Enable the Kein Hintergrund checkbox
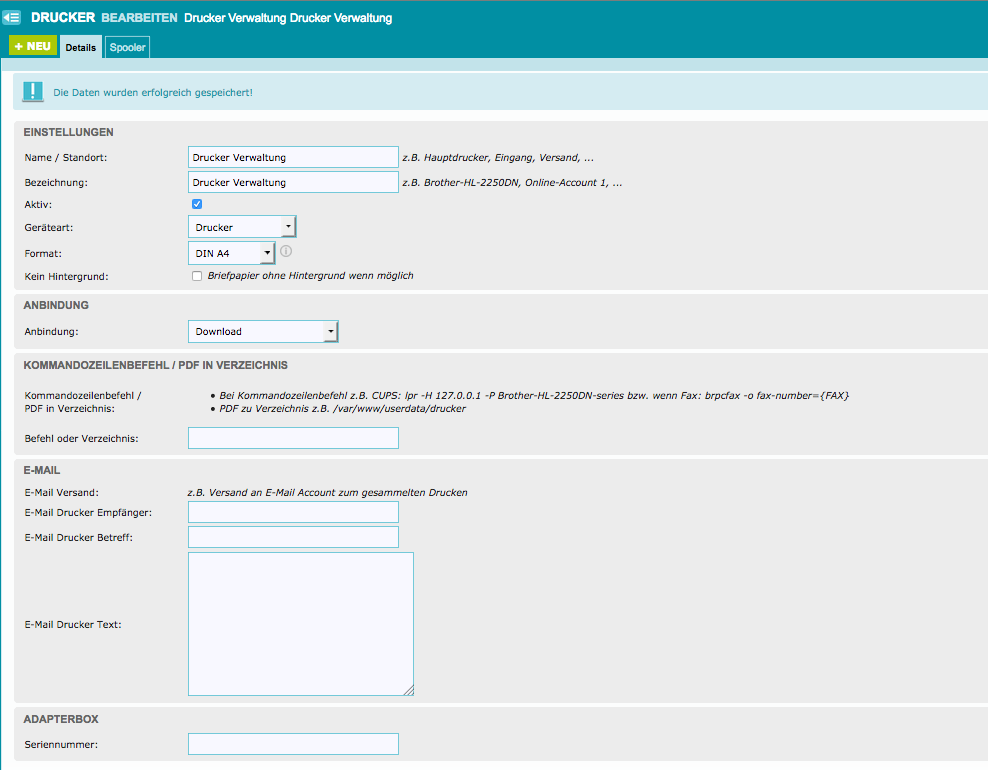 [x=197, y=276]
